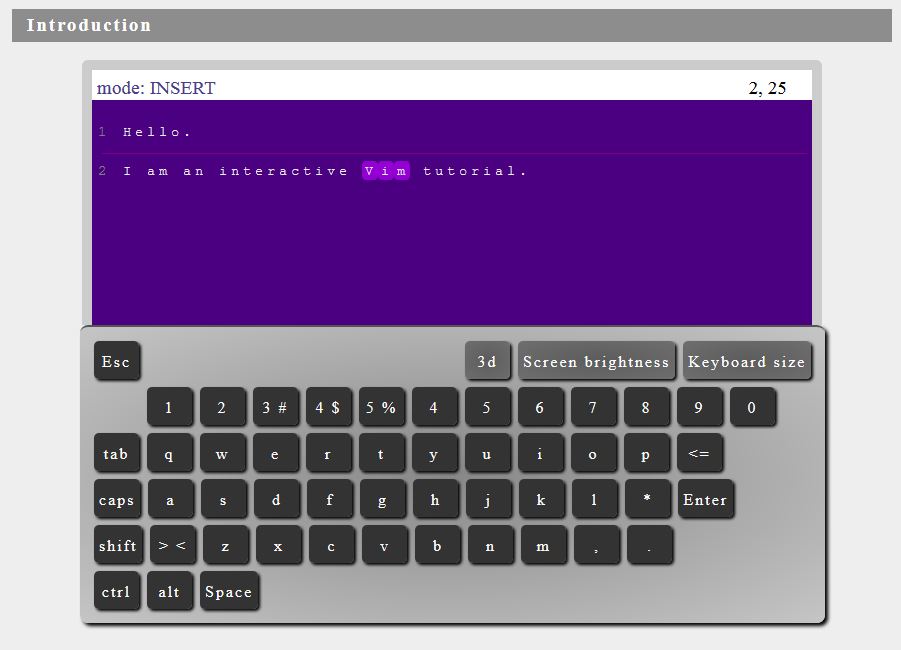
Task: Tap the 7 key
Action: pyautogui.click(x=594, y=407)
